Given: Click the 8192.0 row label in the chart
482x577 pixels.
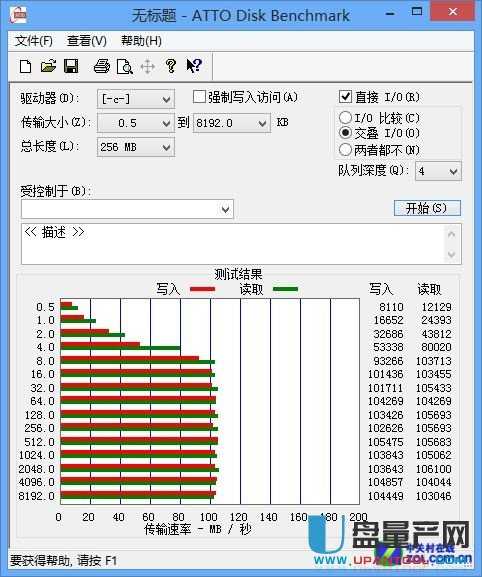Looking at the screenshot, I should point(36,496).
